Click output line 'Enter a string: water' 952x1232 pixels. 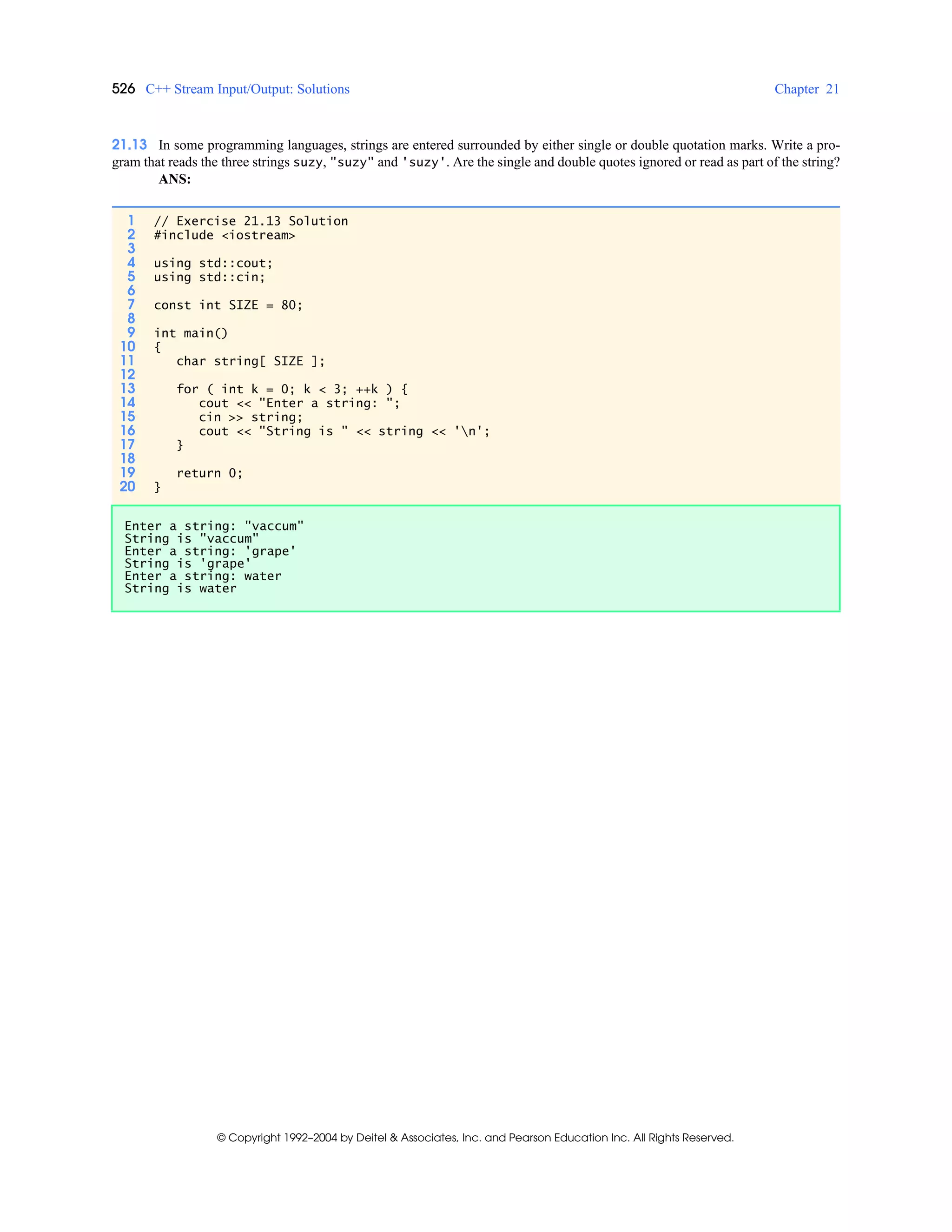click(203, 576)
